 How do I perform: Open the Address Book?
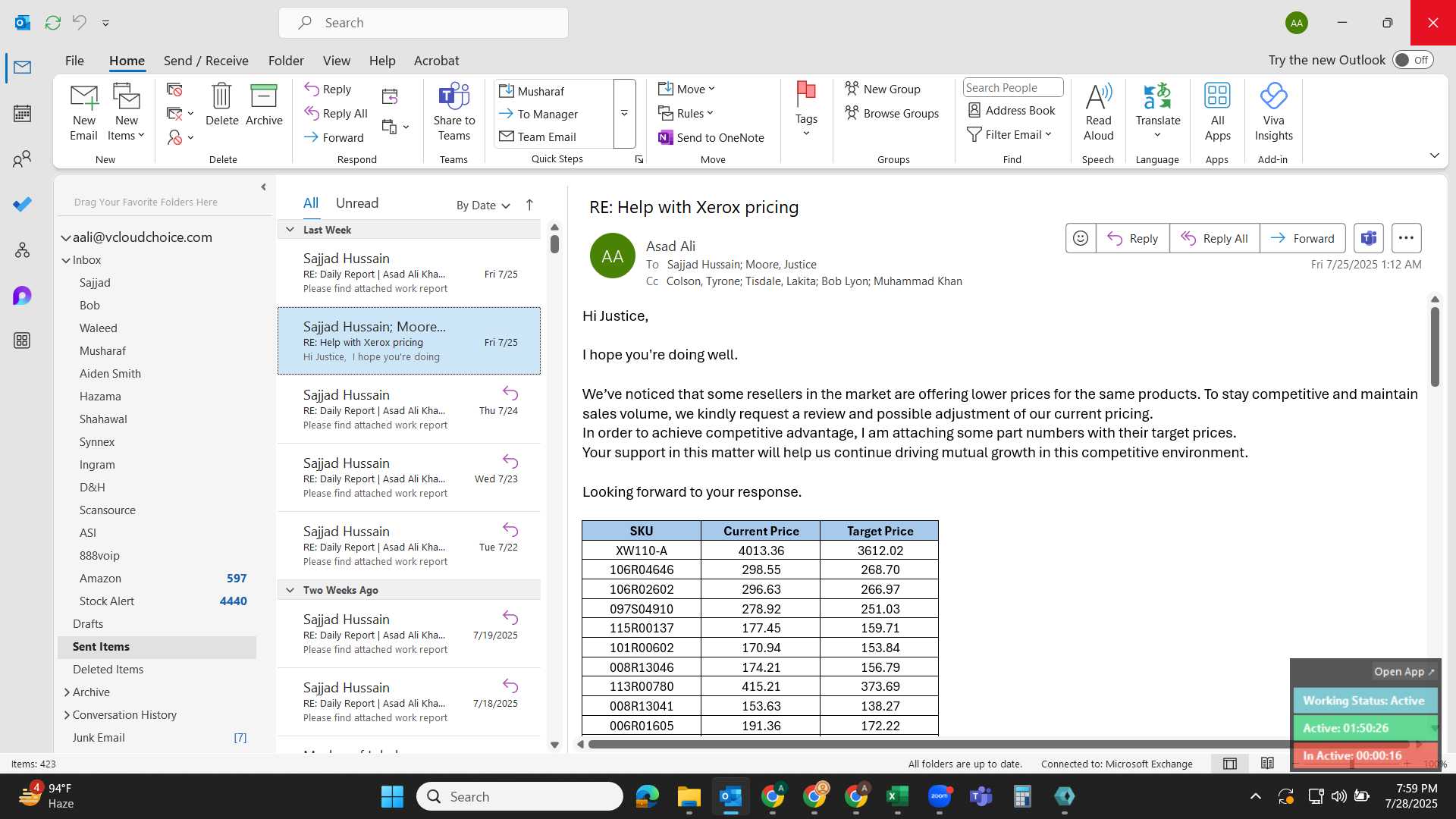tap(1012, 111)
